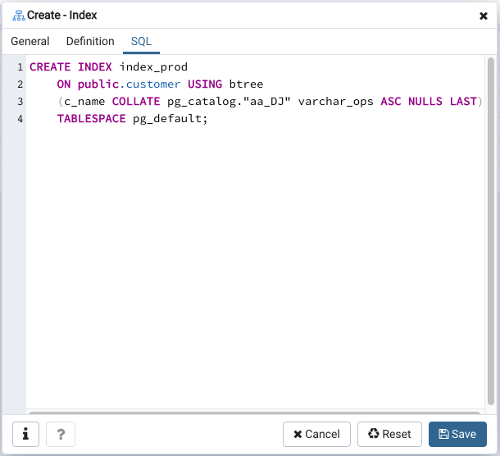The image size is (500, 456).
Task: Click the word public in line 2
Action: tap(98, 84)
